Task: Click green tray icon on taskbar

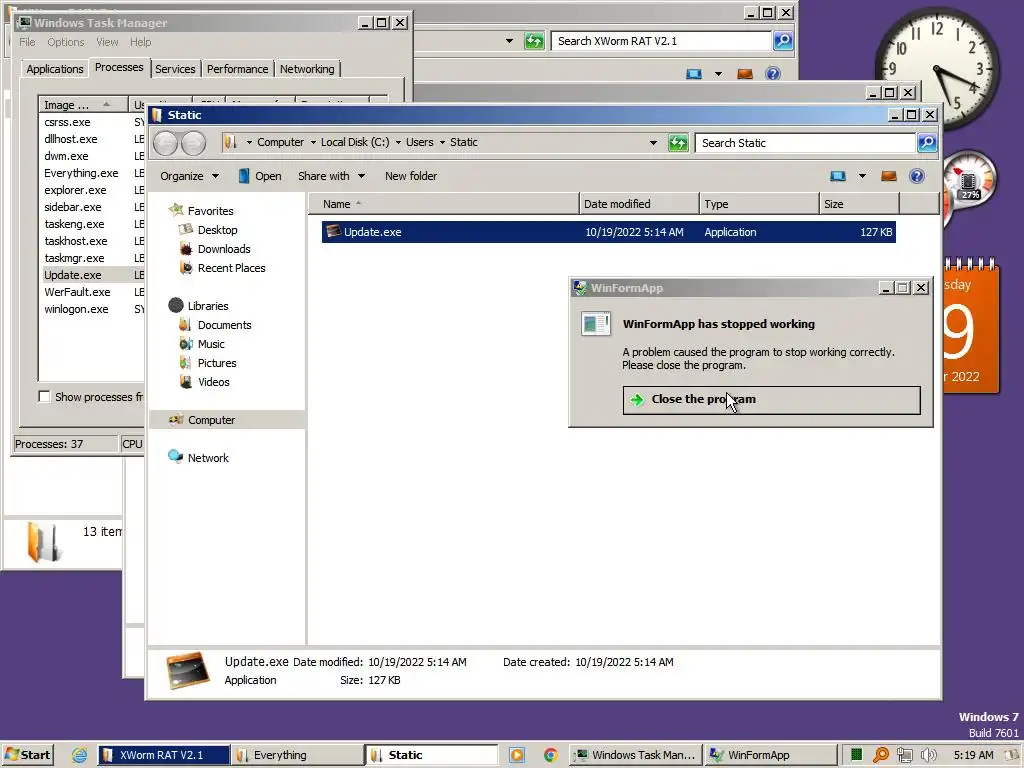Action: click(x=856, y=755)
